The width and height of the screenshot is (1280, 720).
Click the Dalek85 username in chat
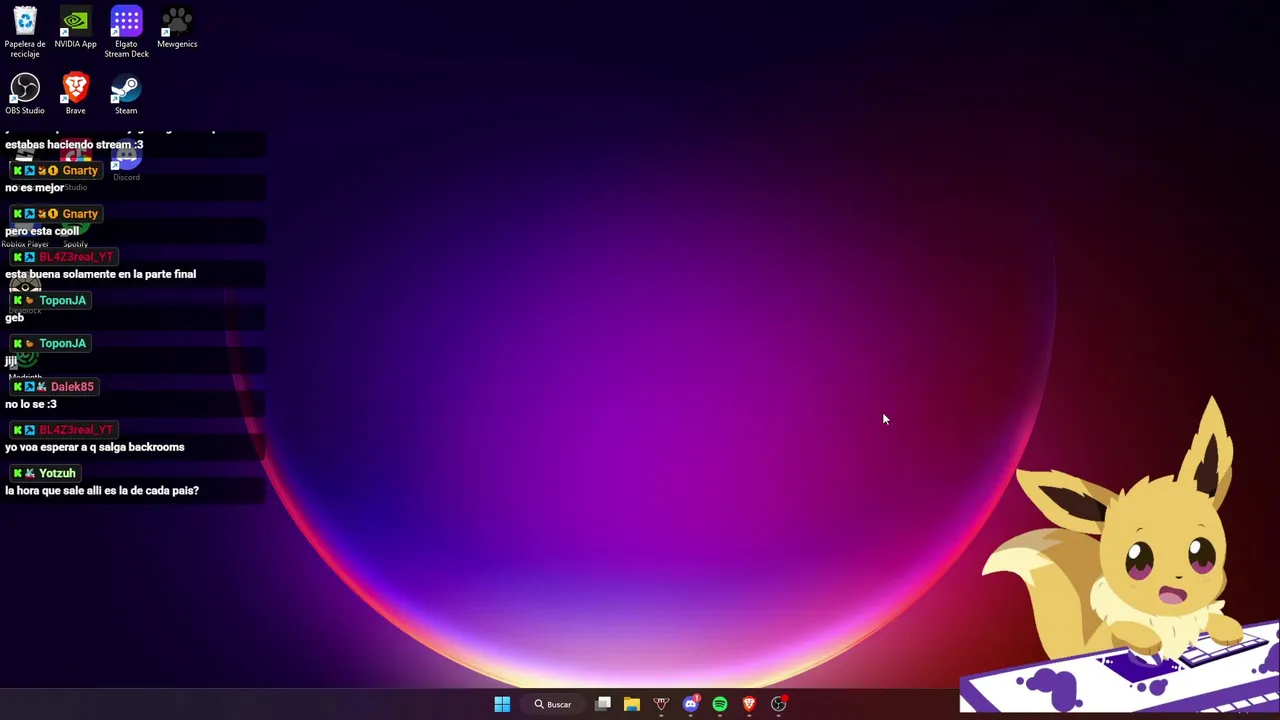point(72,386)
